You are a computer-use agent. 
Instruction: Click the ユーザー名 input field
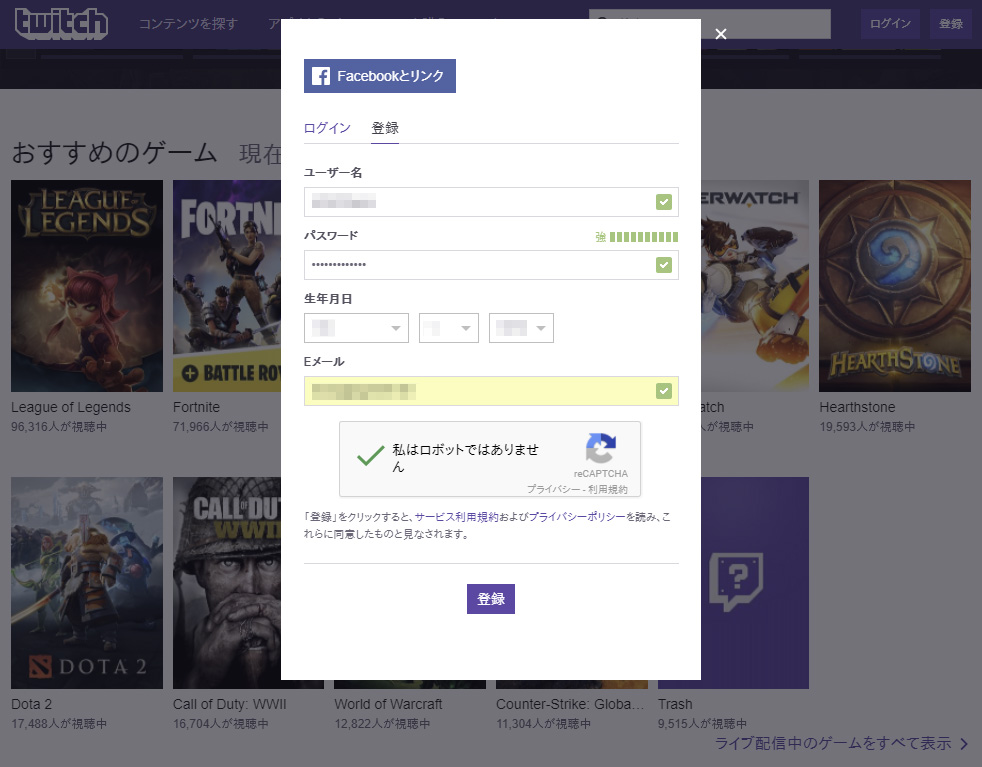pos(491,202)
